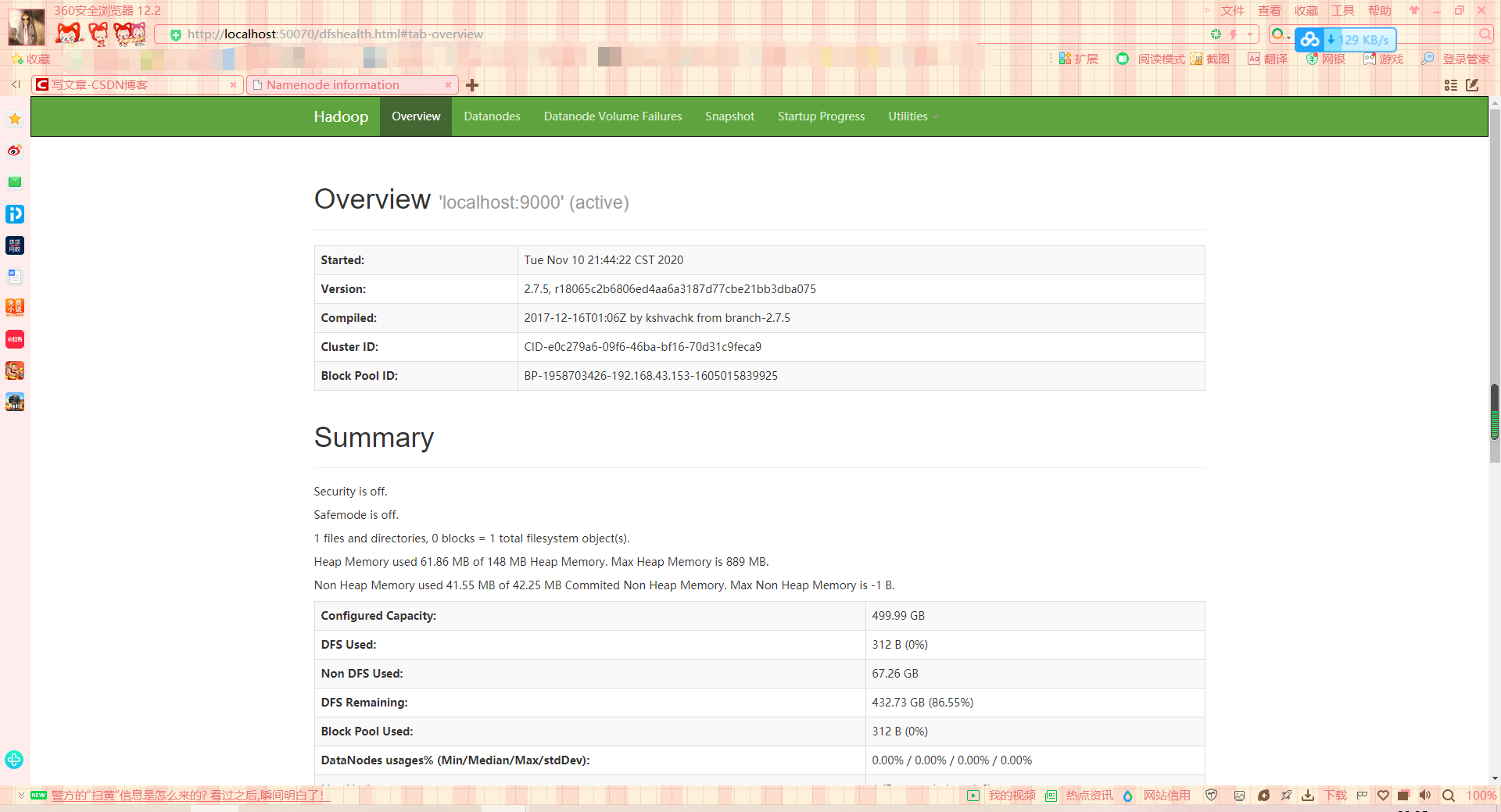Viewport: 1501px width, 812px height.
Task: Click the search magnifier in the search box
Action: (x=1485, y=34)
